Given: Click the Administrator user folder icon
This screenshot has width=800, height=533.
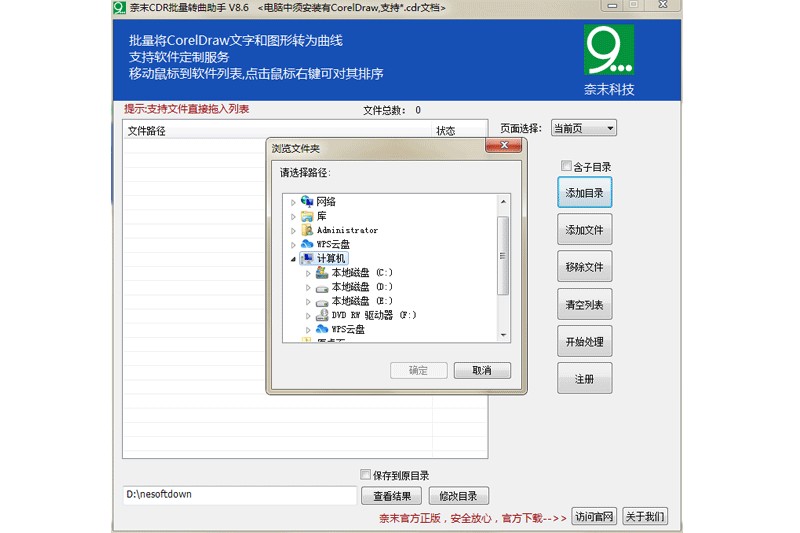Looking at the screenshot, I should pyautogui.click(x=307, y=230).
